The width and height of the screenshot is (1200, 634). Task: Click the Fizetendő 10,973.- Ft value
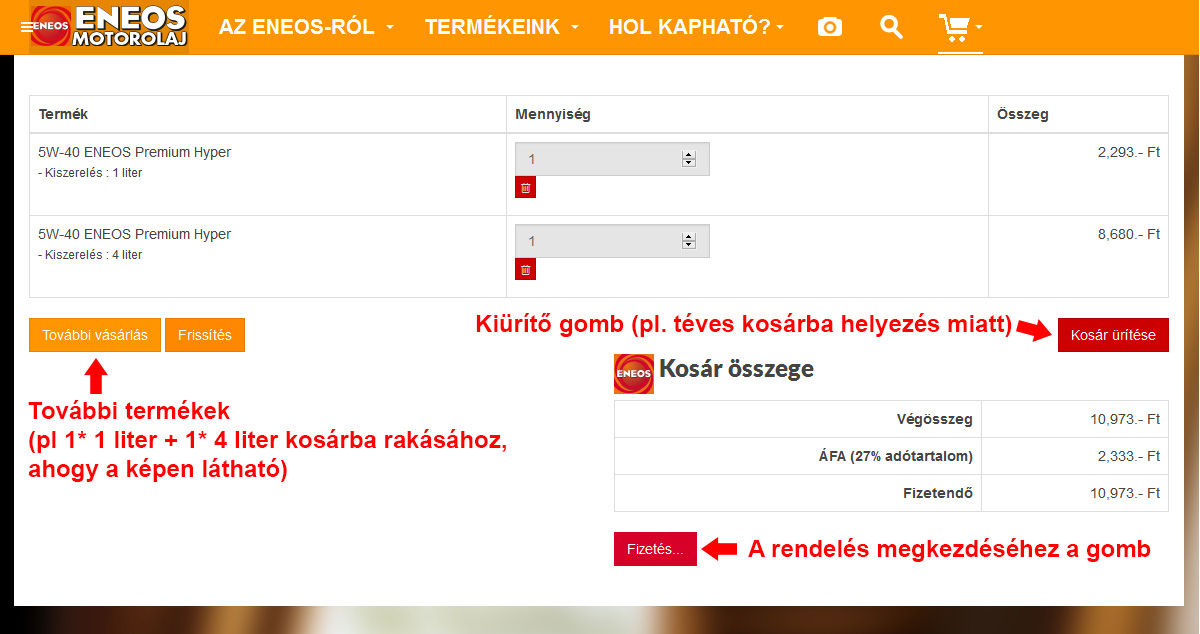(x=1125, y=493)
